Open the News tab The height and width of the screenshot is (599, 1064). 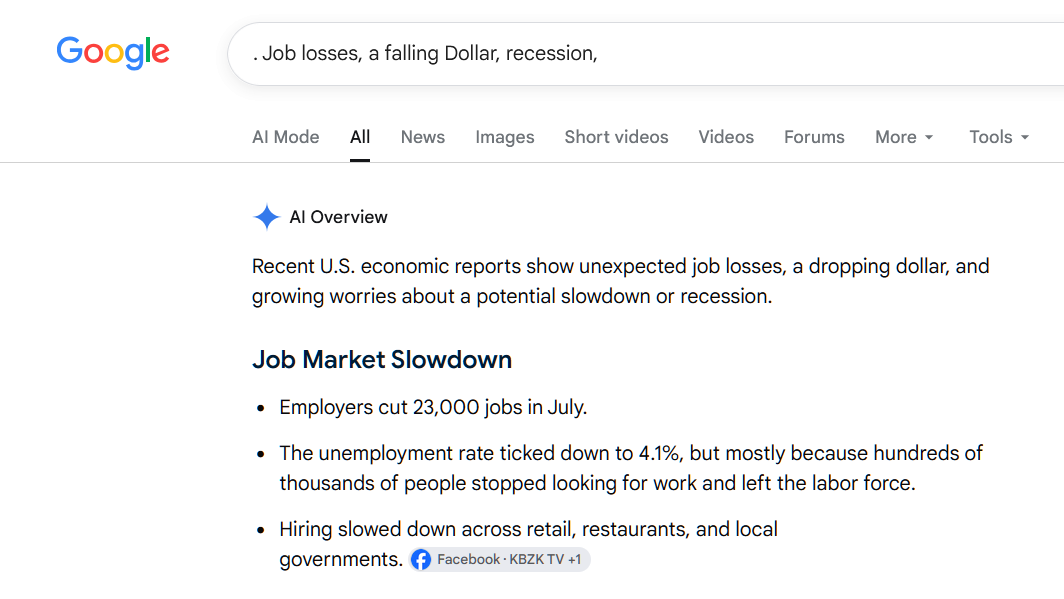pos(423,137)
